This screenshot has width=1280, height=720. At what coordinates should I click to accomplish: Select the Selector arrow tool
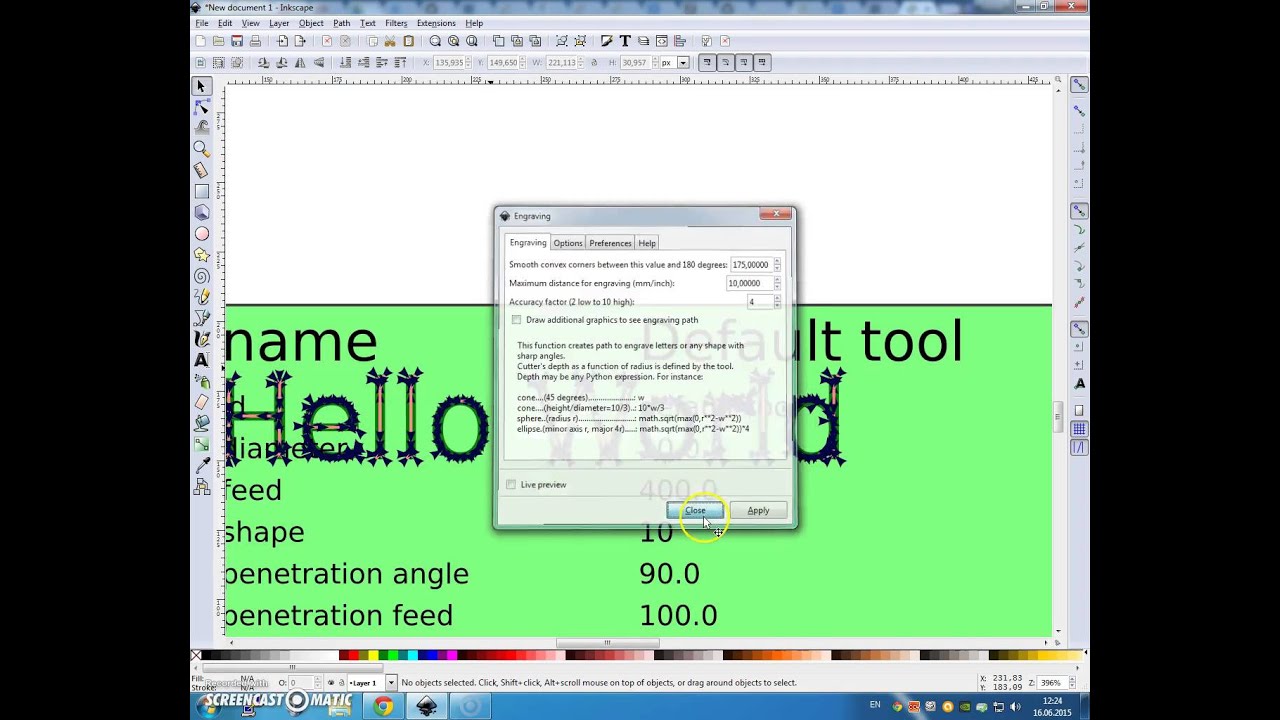[201, 86]
